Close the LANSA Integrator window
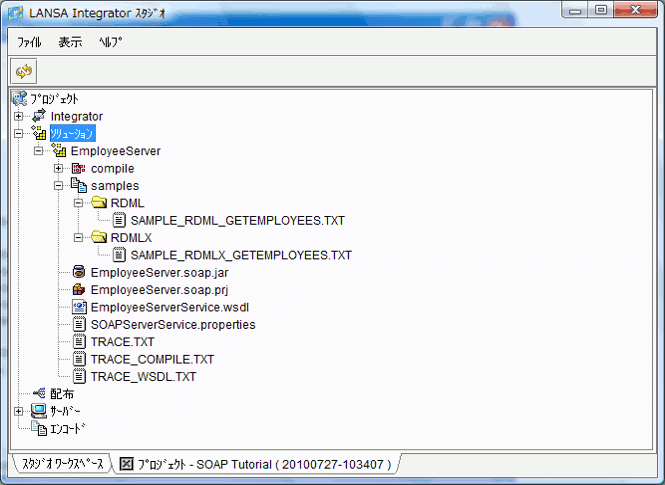 (635, 10)
